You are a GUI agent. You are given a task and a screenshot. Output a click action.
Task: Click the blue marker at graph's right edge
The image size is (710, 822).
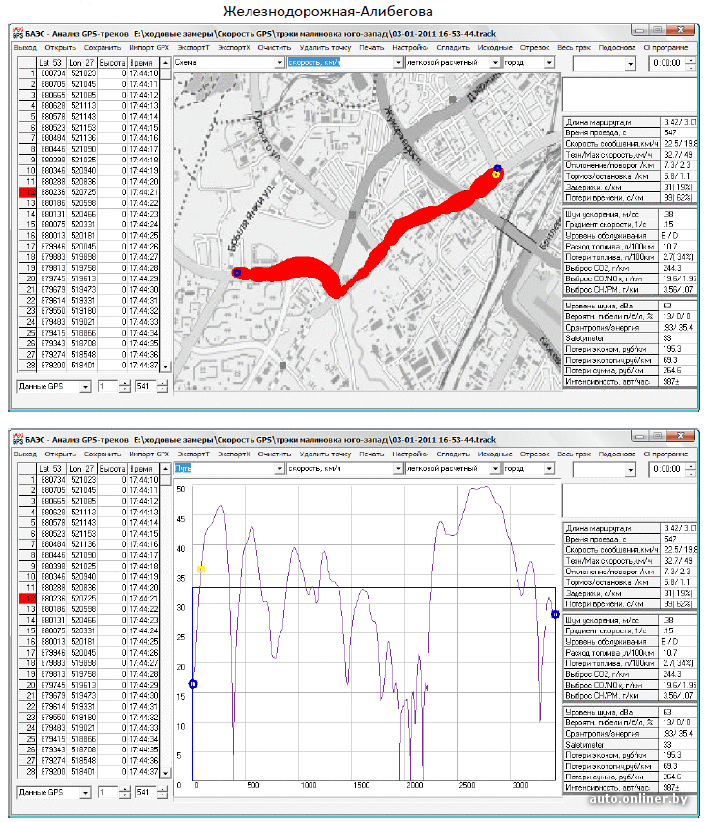click(x=555, y=614)
